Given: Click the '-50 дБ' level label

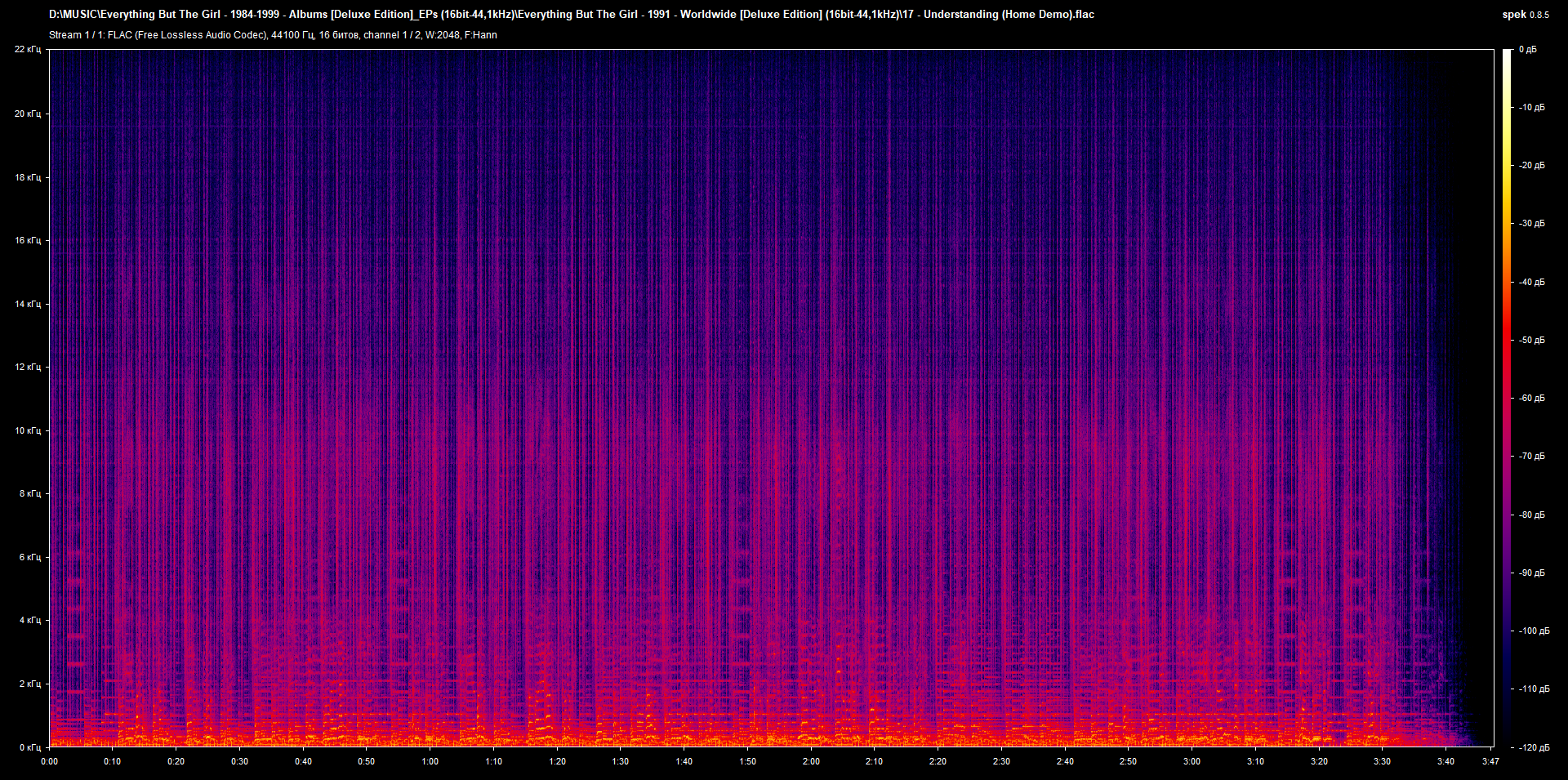Looking at the screenshot, I should click(1531, 340).
